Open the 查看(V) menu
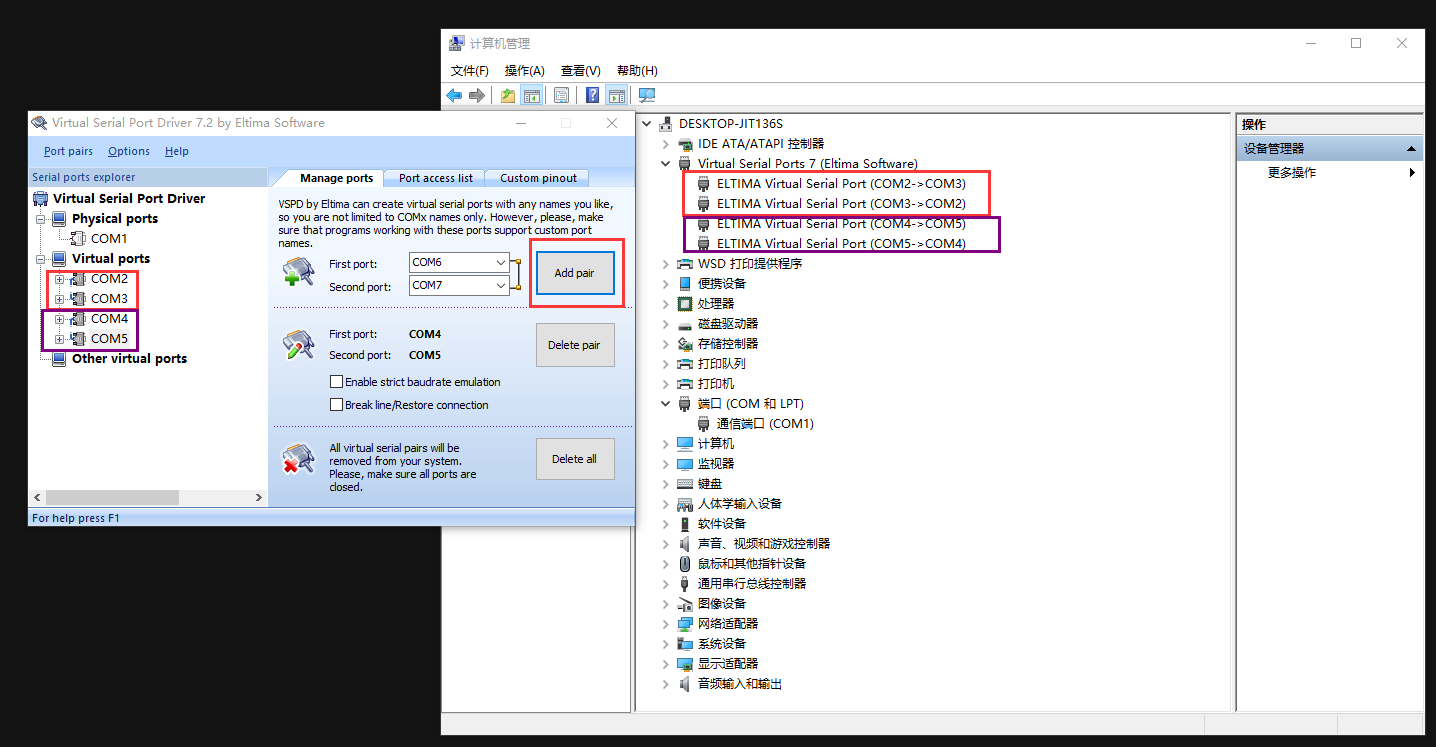 (581, 71)
